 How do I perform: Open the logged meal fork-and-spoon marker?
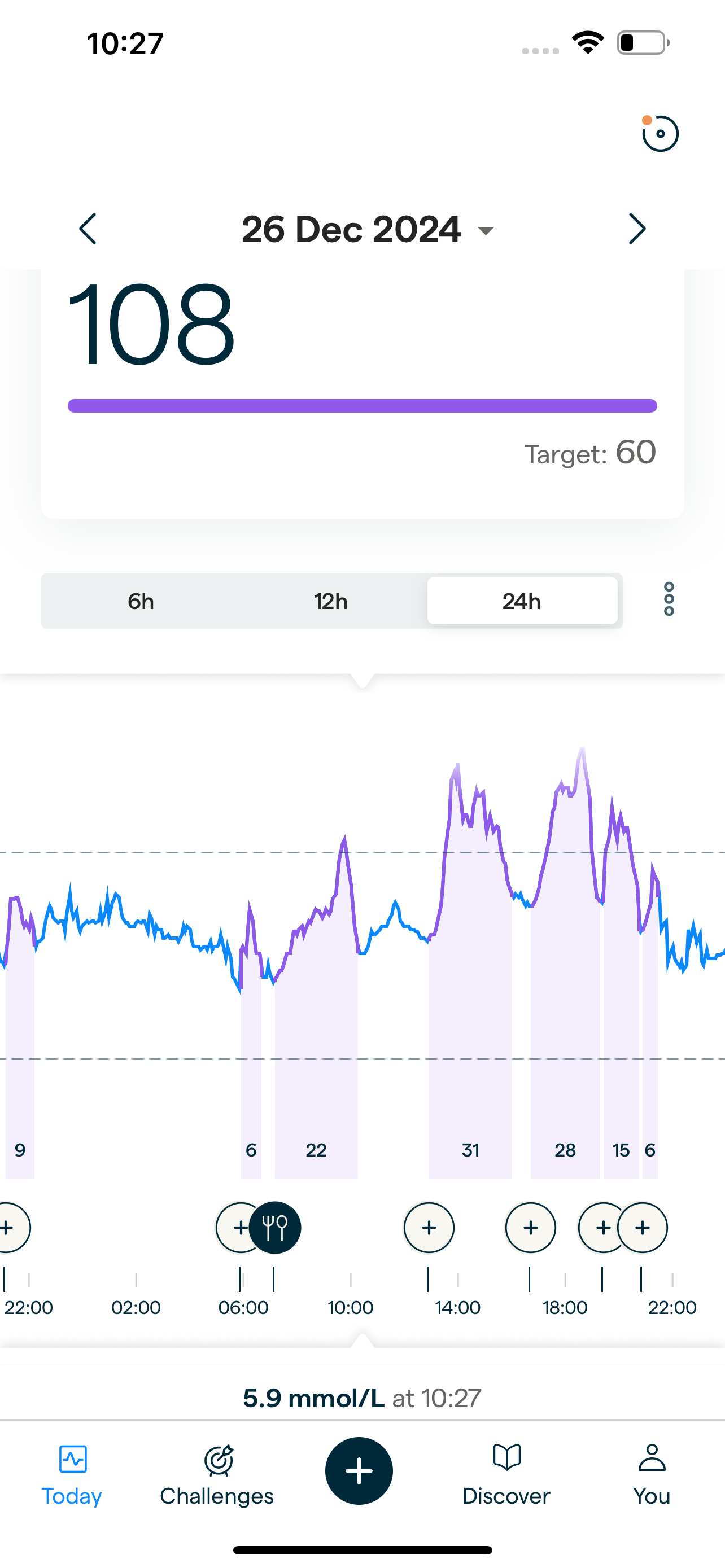pos(275,1228)
